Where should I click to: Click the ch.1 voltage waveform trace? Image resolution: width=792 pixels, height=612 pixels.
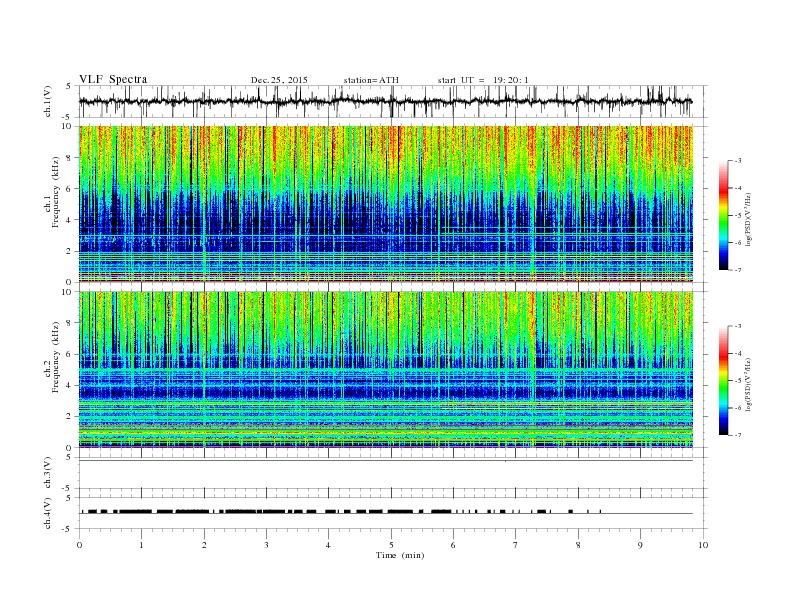pos(385,101)
